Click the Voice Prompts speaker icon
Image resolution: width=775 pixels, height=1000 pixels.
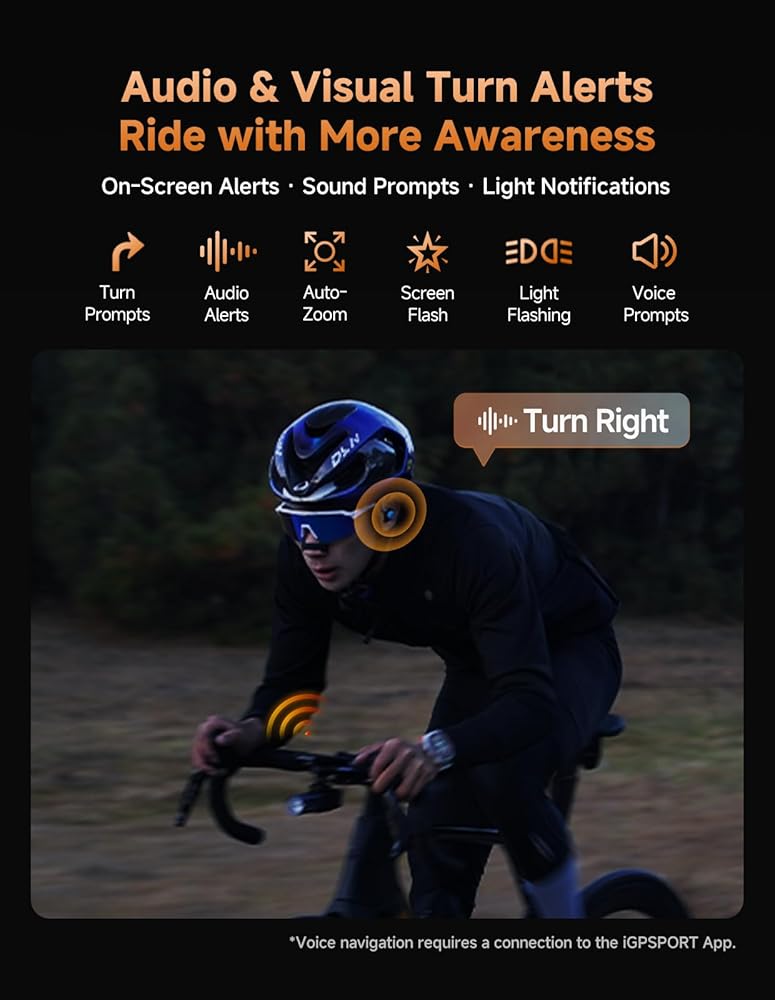tap(654, 251)
